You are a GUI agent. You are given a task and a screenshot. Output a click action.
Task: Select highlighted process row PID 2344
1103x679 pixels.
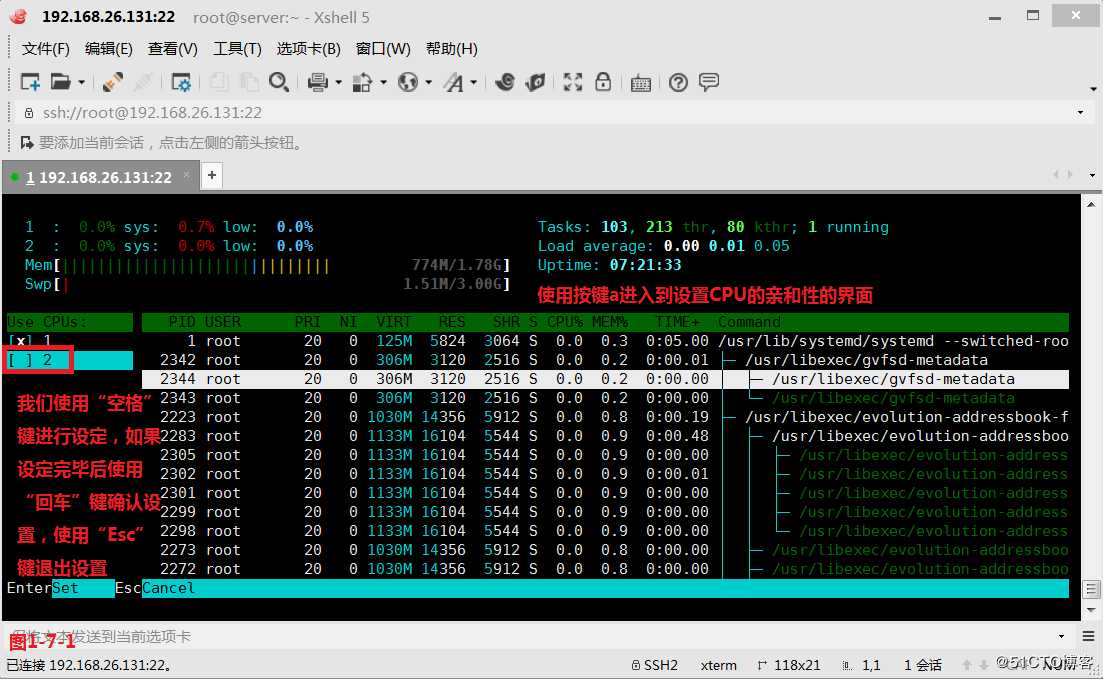coord(605,379)
